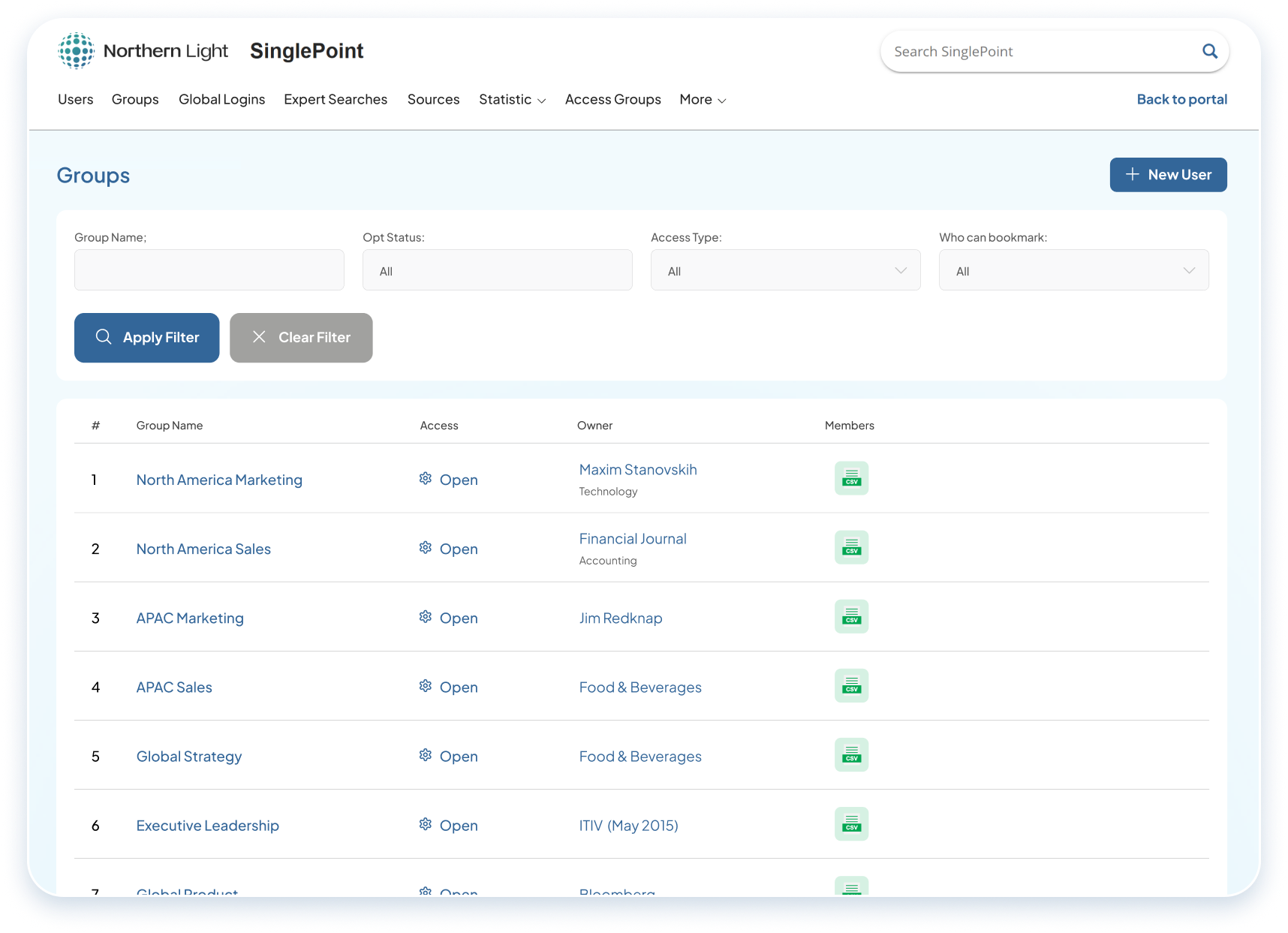Screen dimensions: 1288x933
Task: Open the Sources section
Action: coord(433,99)
